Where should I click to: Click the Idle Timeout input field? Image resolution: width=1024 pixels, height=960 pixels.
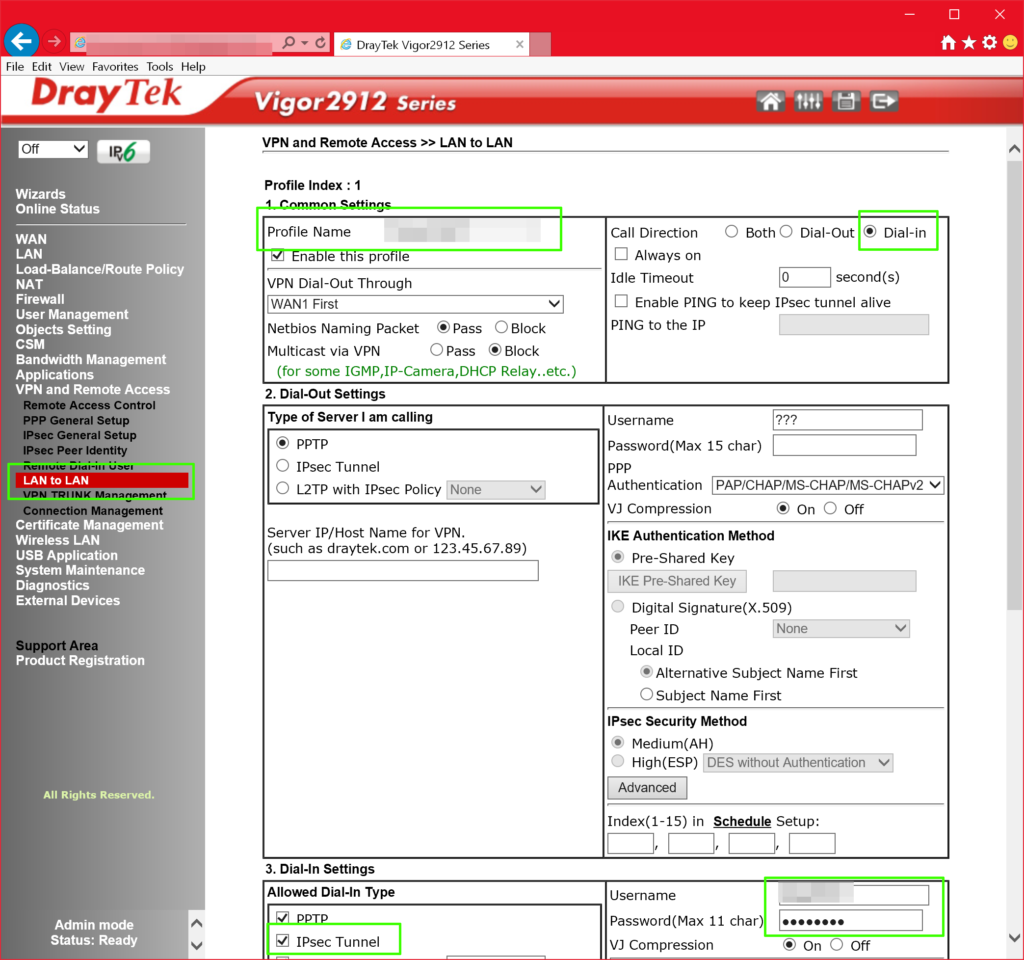tap(805, 278)
